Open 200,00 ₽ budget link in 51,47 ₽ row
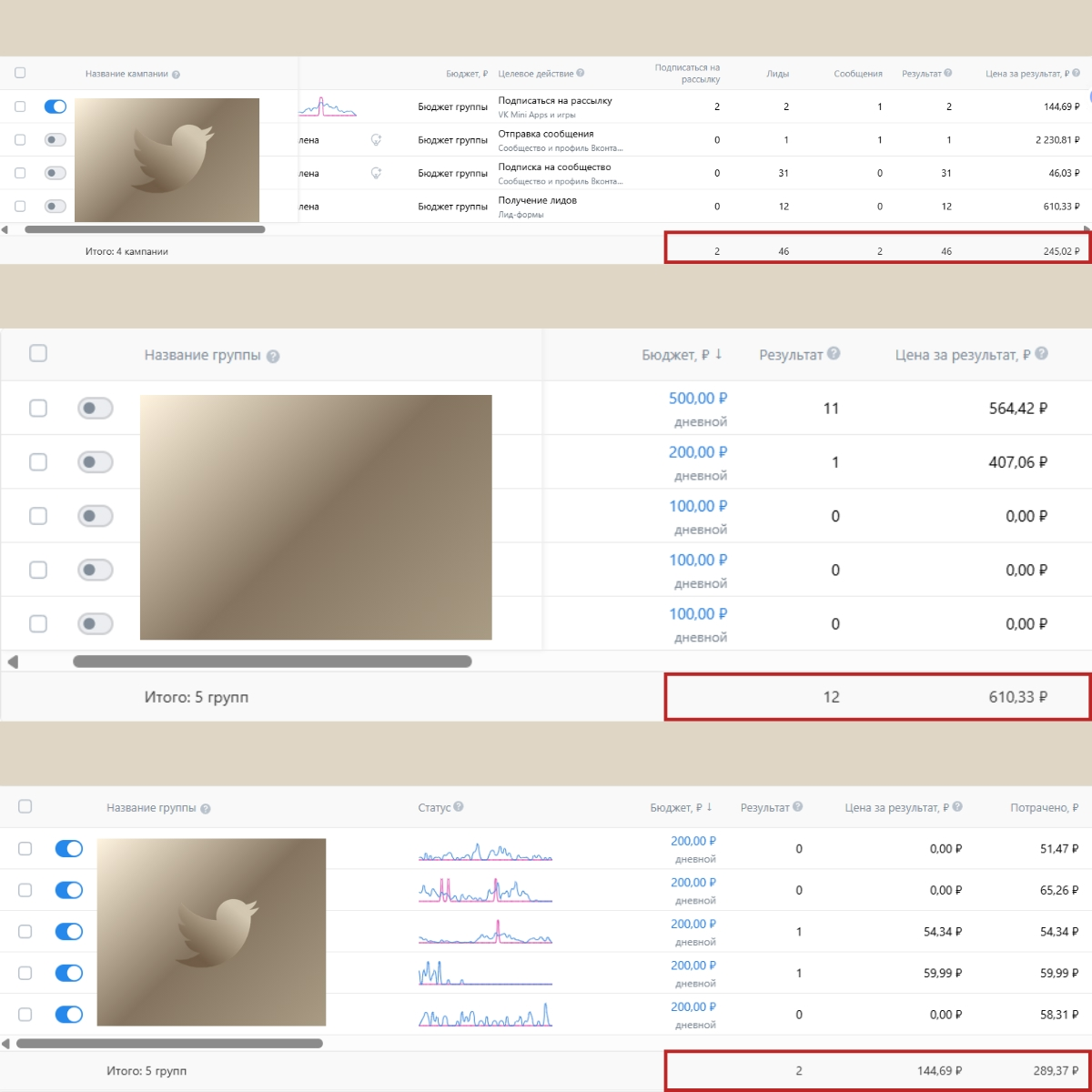 (693, 842)
